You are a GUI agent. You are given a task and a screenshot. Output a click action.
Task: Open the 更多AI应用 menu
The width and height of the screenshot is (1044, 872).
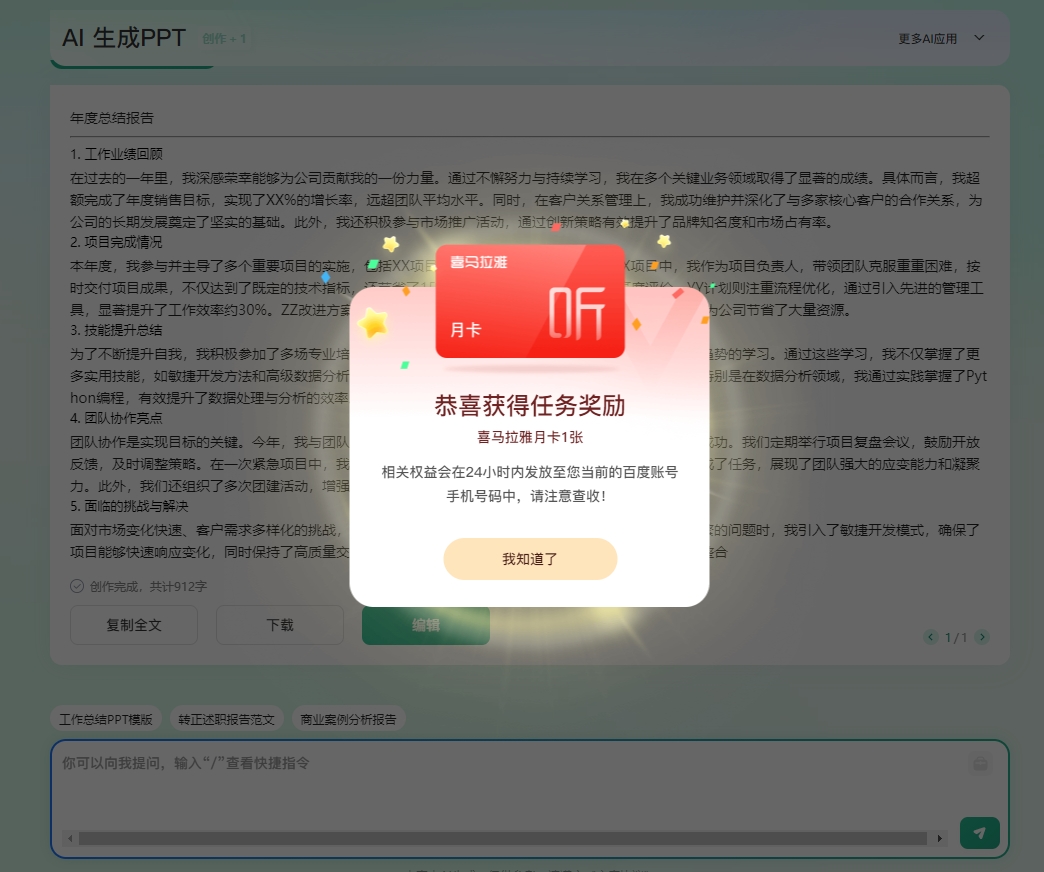pyautogui.click(x=930, y=39)
